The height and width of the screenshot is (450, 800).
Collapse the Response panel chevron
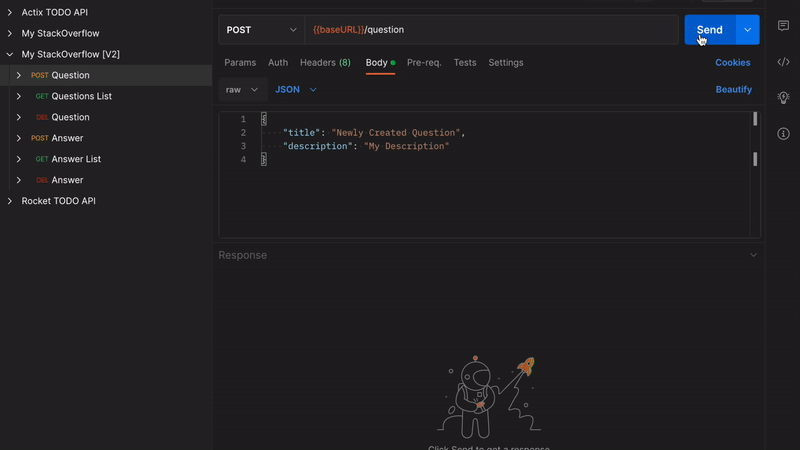(x=753, y=255)
